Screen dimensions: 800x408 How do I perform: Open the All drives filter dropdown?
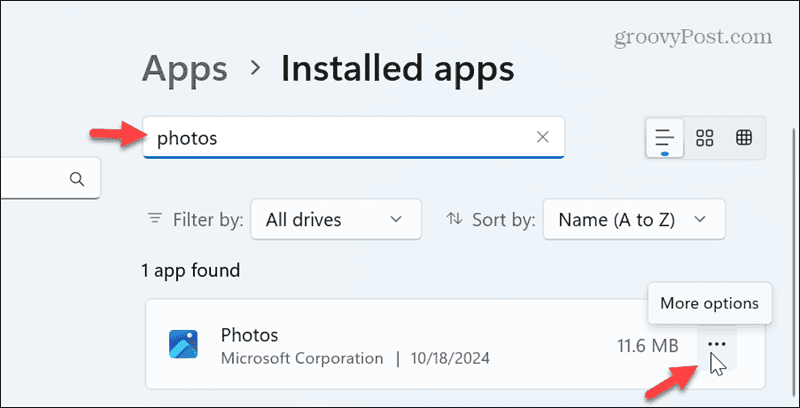336,219
